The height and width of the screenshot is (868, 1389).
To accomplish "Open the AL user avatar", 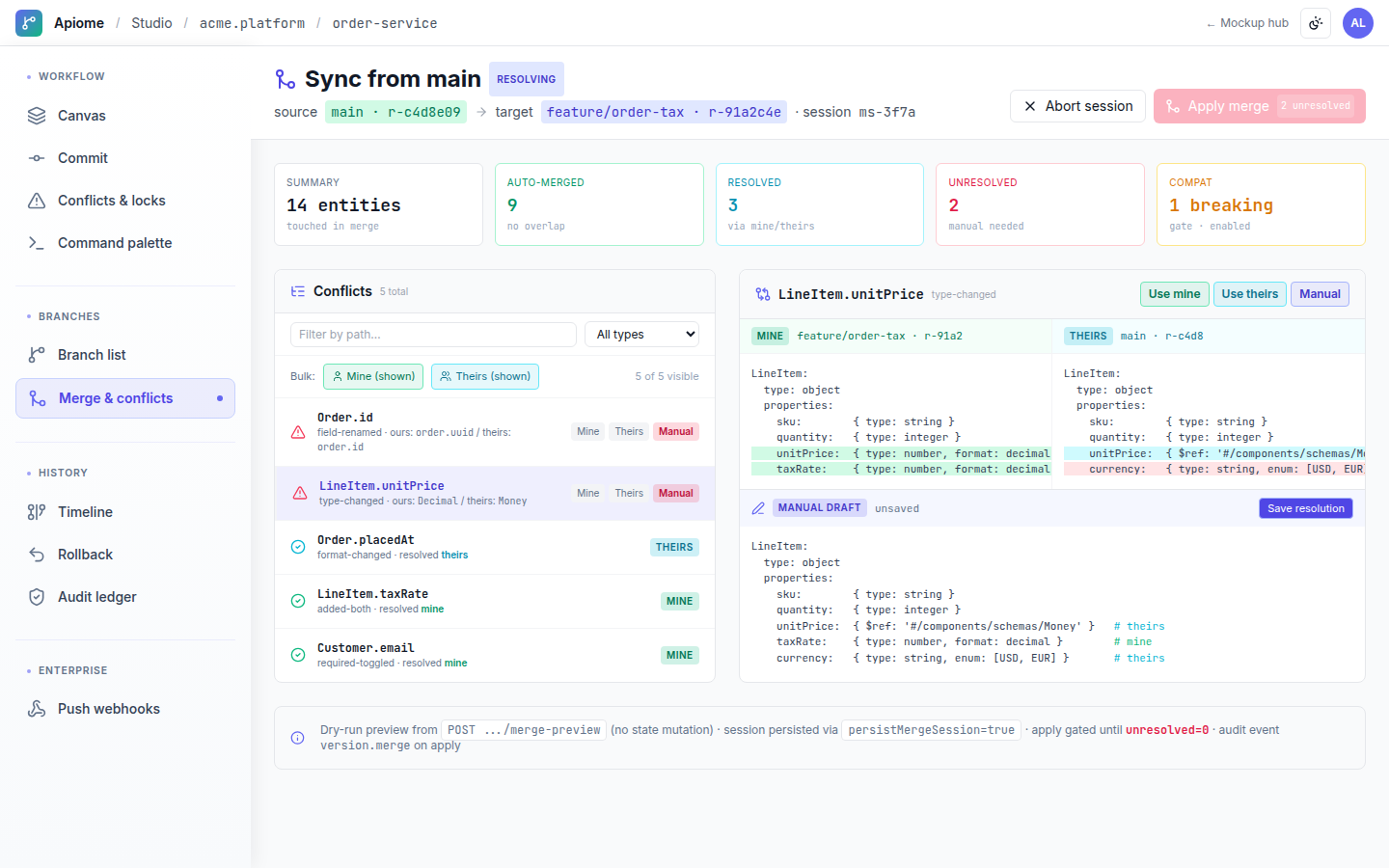I will 1358,23.
